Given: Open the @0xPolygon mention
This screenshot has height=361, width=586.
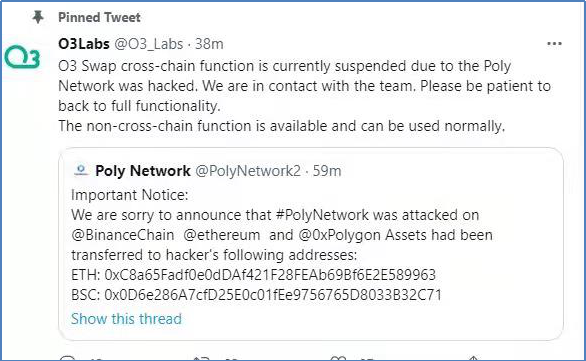Looking at the screenshot, I should (339, 235).
